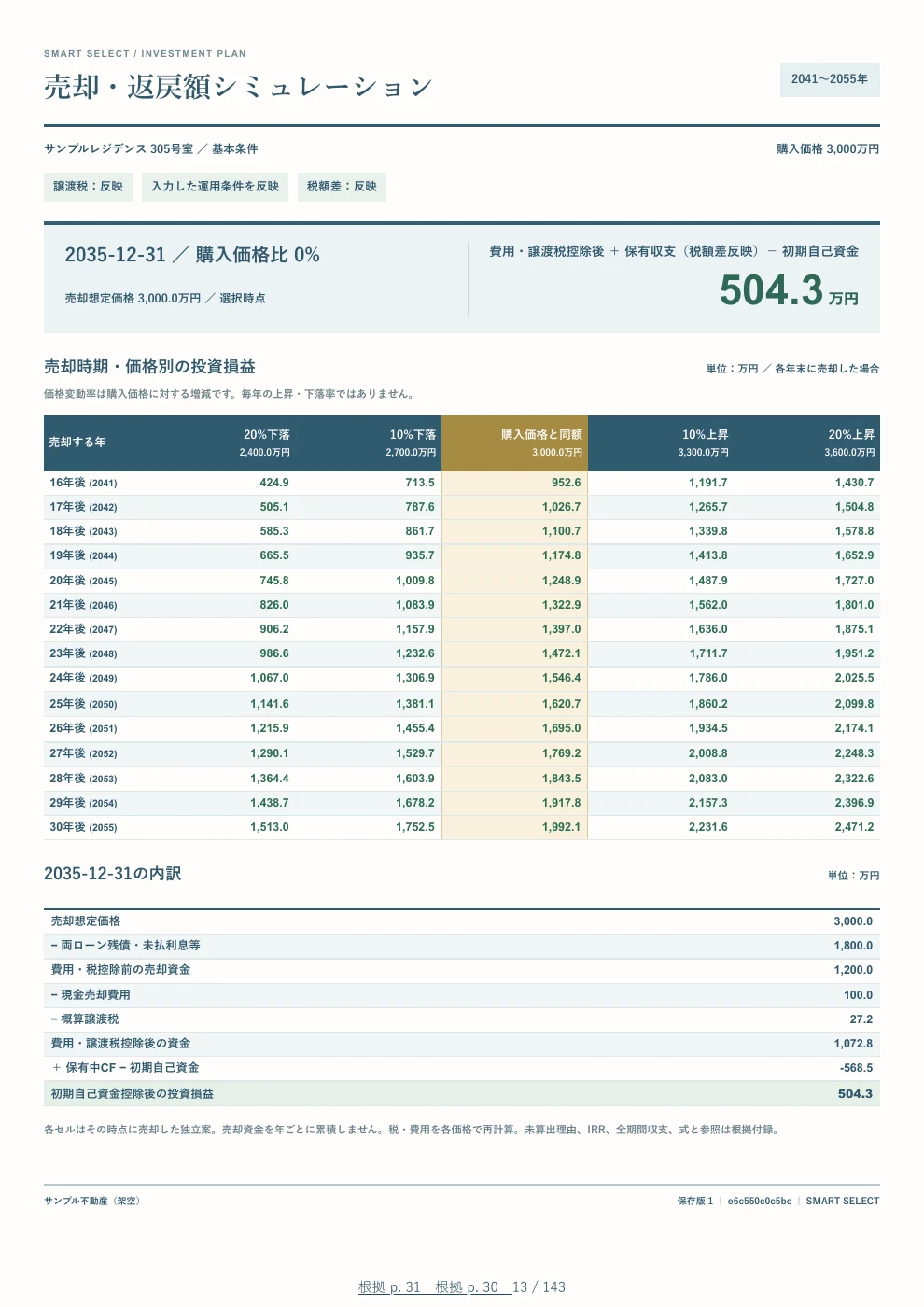924x1307 pixels.
Task: Click the 概算譲渡税 row amount 27.2
Action: point(861,1019)
